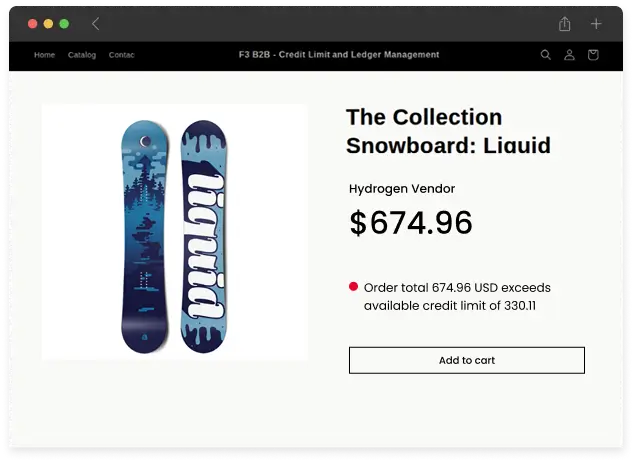The height and width of the screenshot is (462, 634).
Task: Click the credit limit exceeded message
Action: [457, 296]
